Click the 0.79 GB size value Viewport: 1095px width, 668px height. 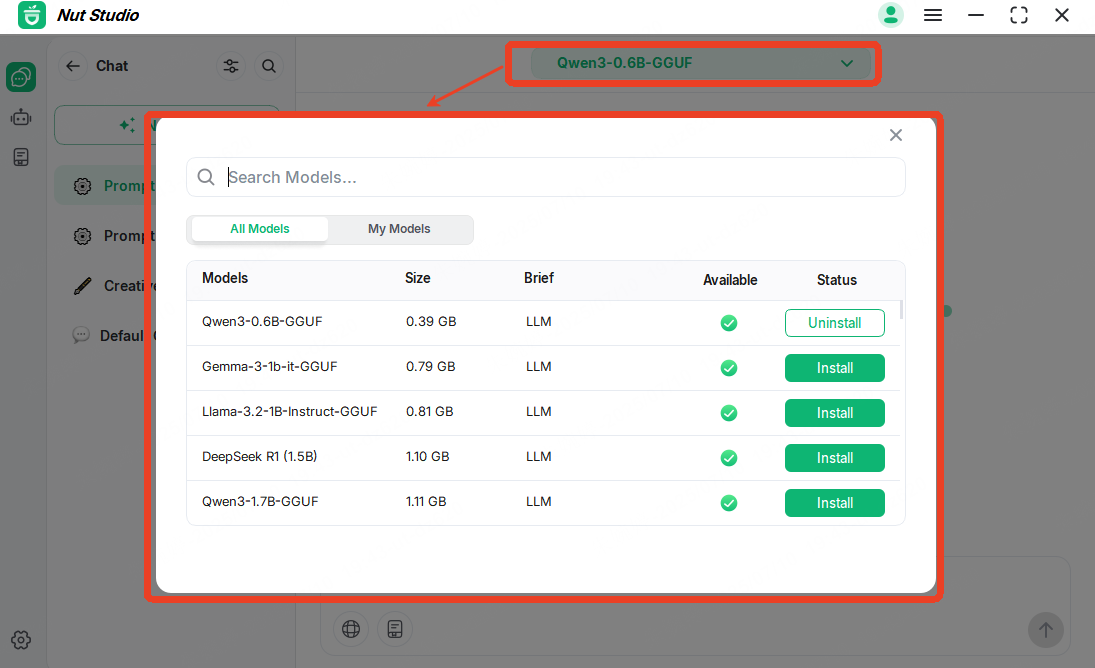click(x=430, y=366)
